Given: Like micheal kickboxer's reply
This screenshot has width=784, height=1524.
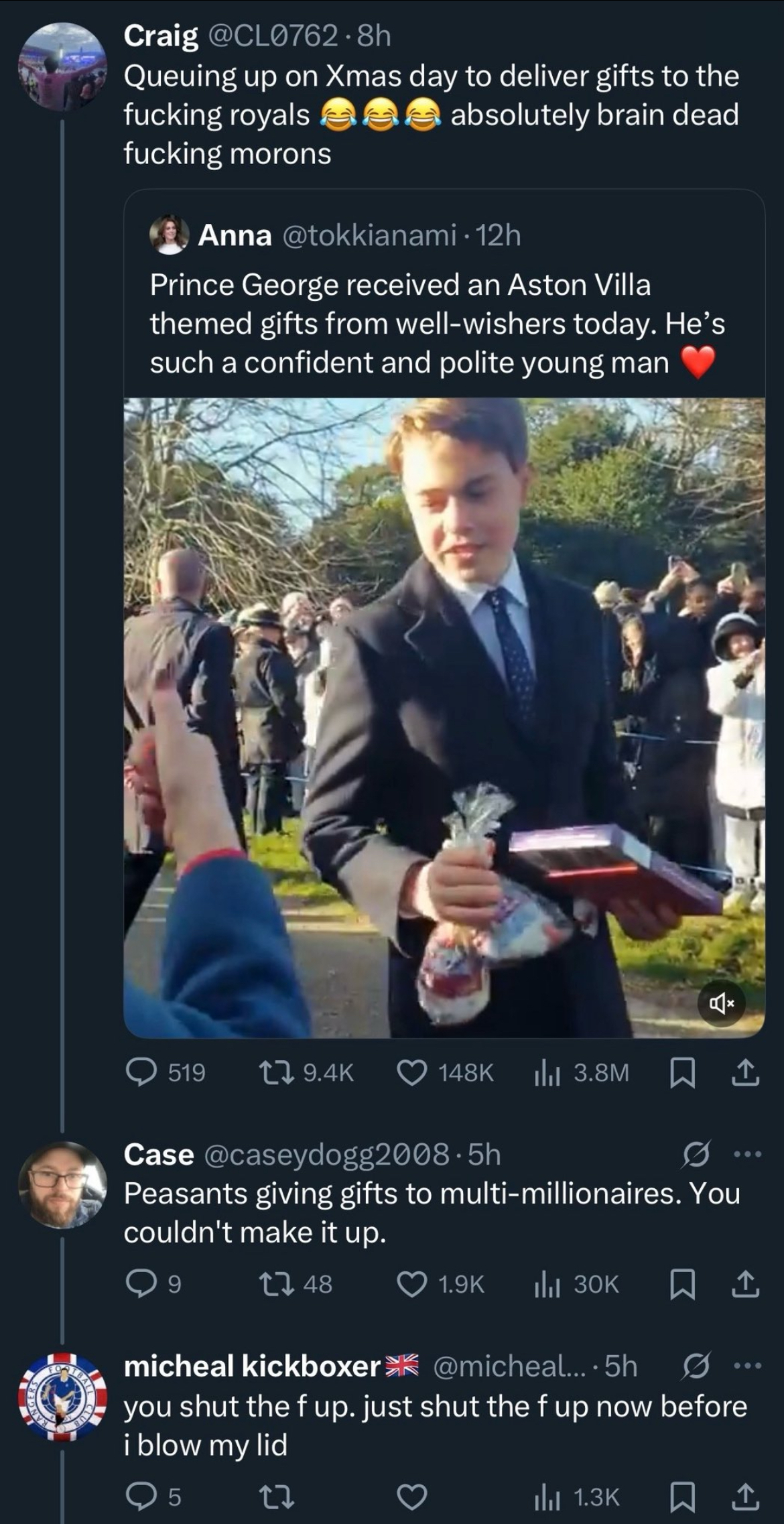Looking at the screenshot, I should pyautogui.click(x=412, y=1497).
